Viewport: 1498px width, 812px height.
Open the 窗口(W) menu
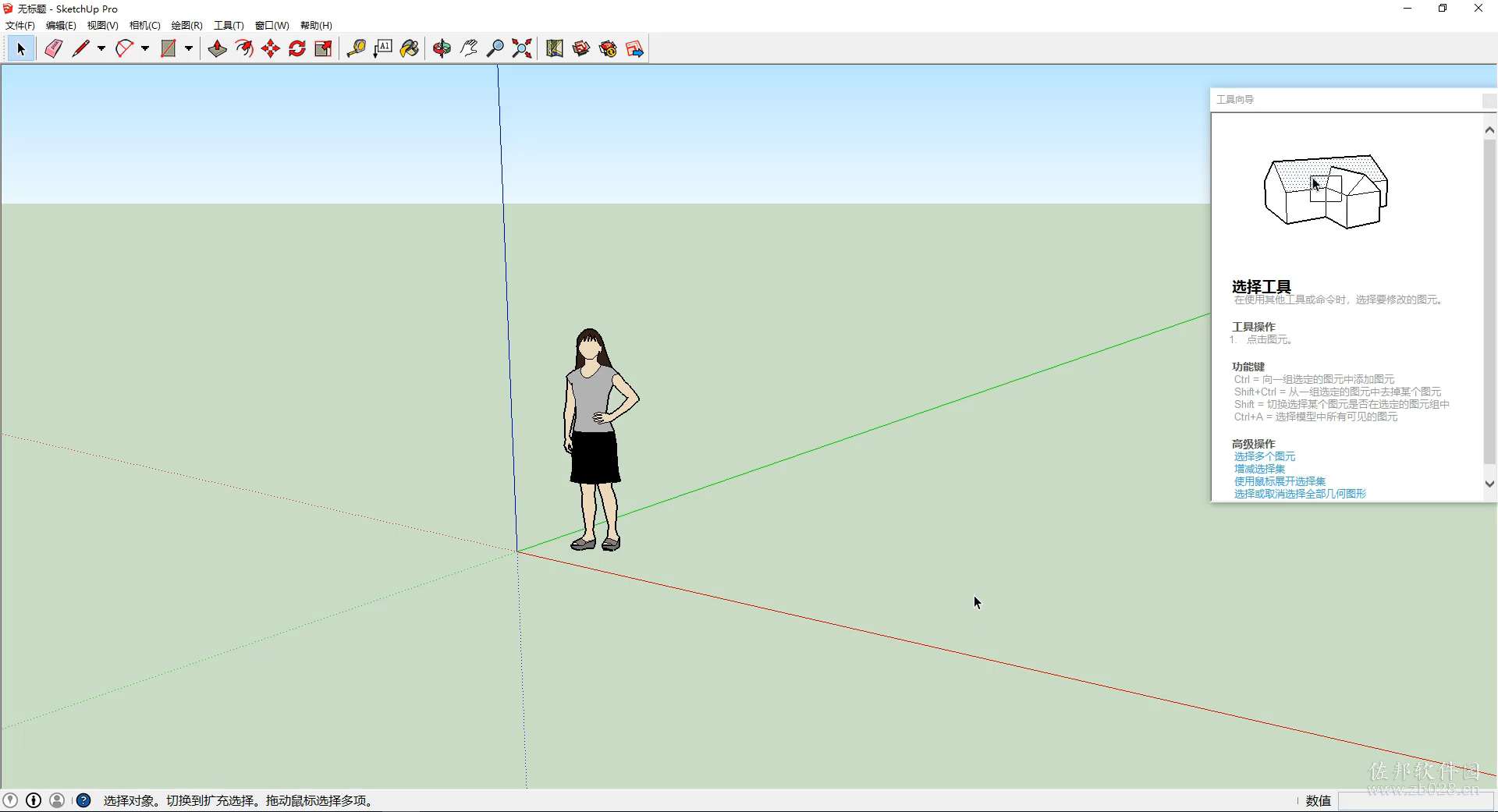click(272, 26)
